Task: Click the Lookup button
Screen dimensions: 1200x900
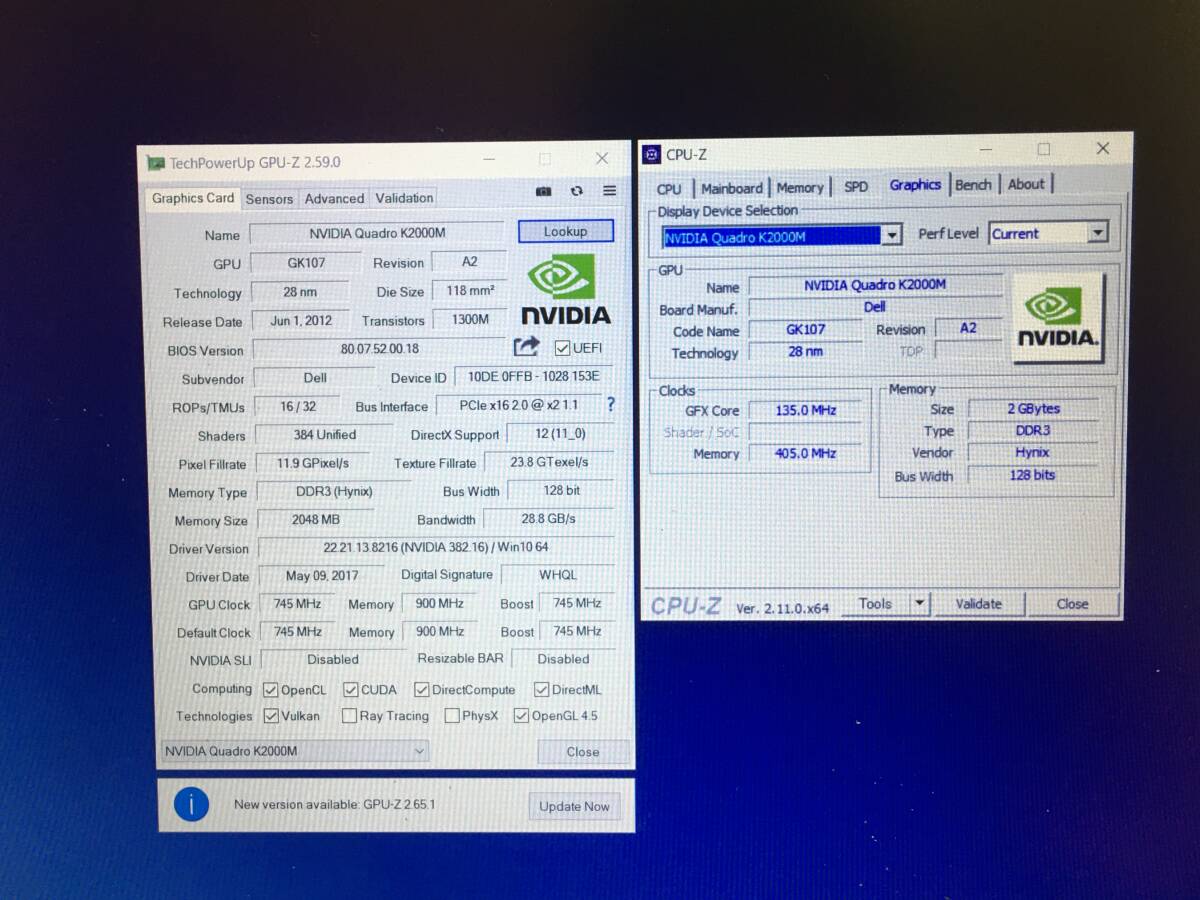Action: (565, 231)
